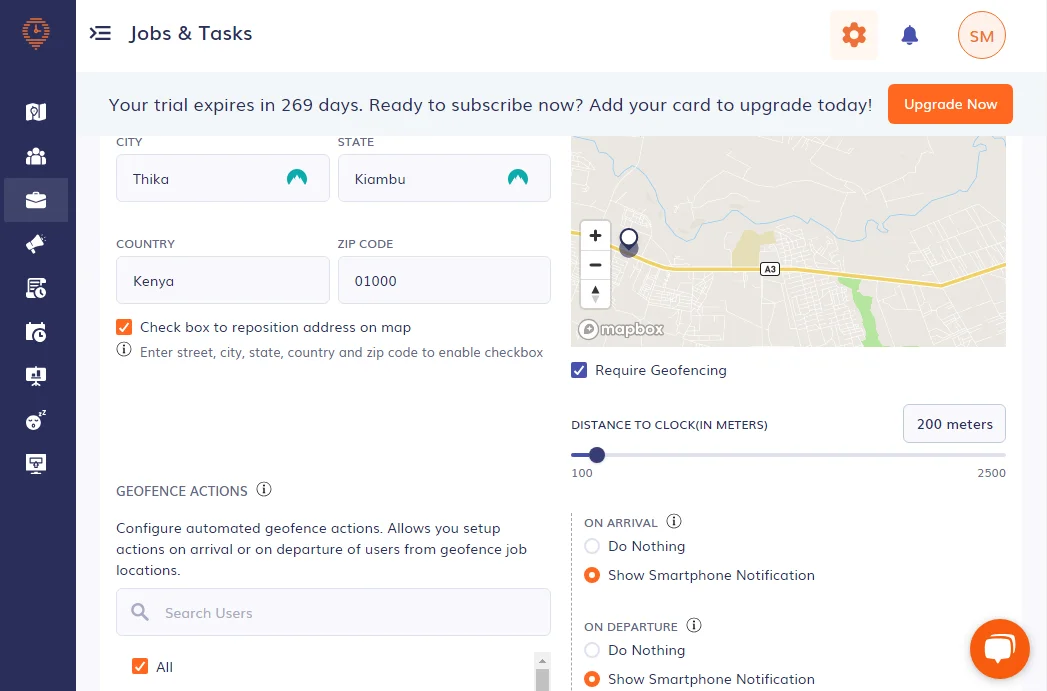Click the Zip Code field 01000
This screenshot has height=691, width=1047.
(x=444, y=280)
